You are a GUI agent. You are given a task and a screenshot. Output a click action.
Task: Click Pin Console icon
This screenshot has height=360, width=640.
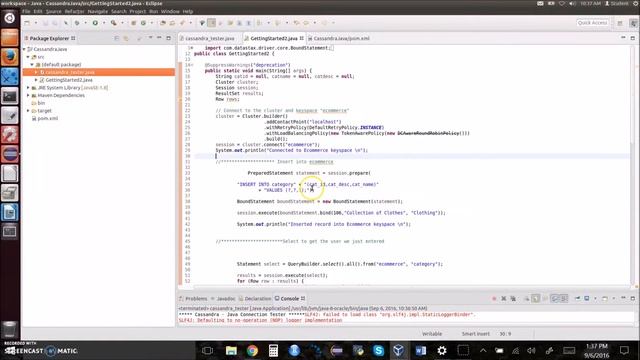pos(577,299)
